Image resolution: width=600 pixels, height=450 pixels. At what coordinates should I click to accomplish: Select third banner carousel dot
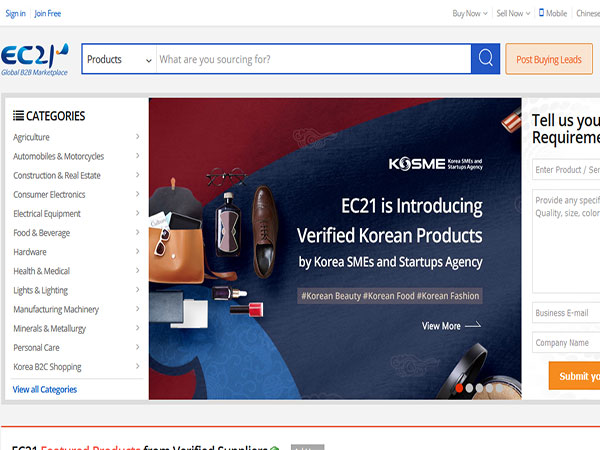point(479,388)
